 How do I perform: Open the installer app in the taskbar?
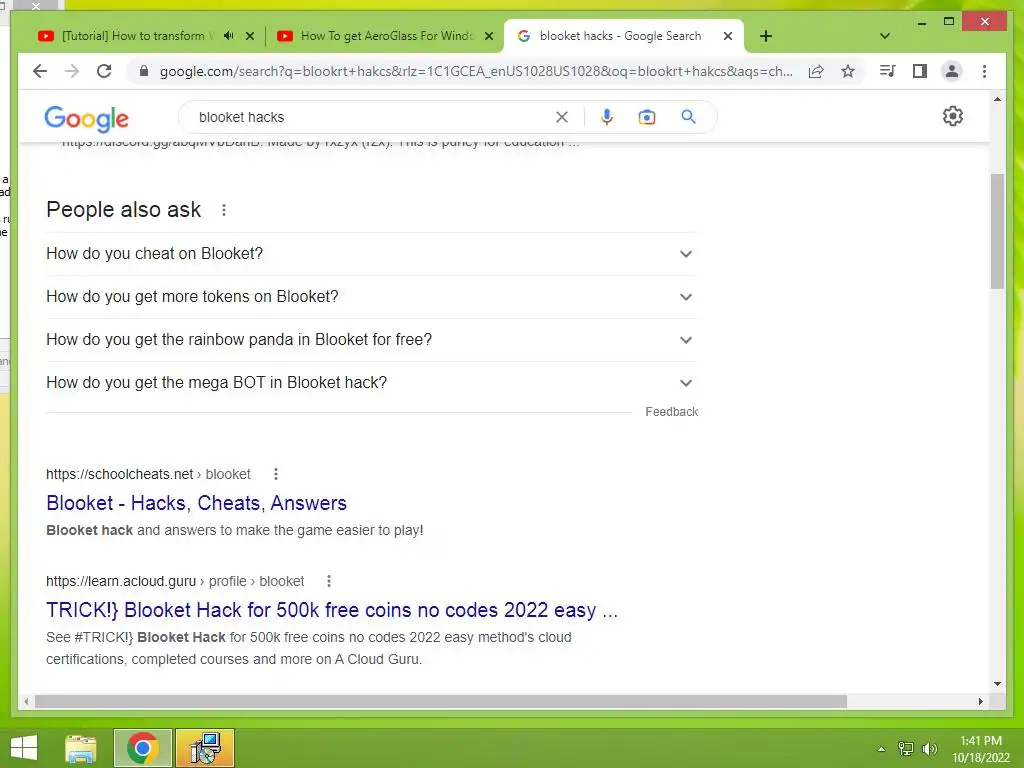click(204, 748)
